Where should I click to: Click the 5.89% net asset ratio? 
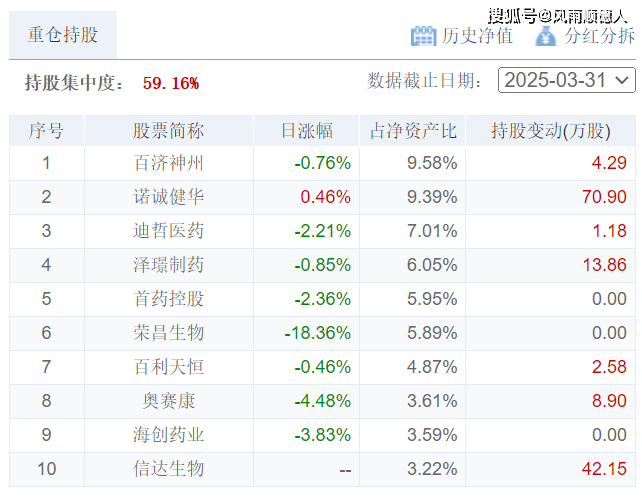click(432, 333)
